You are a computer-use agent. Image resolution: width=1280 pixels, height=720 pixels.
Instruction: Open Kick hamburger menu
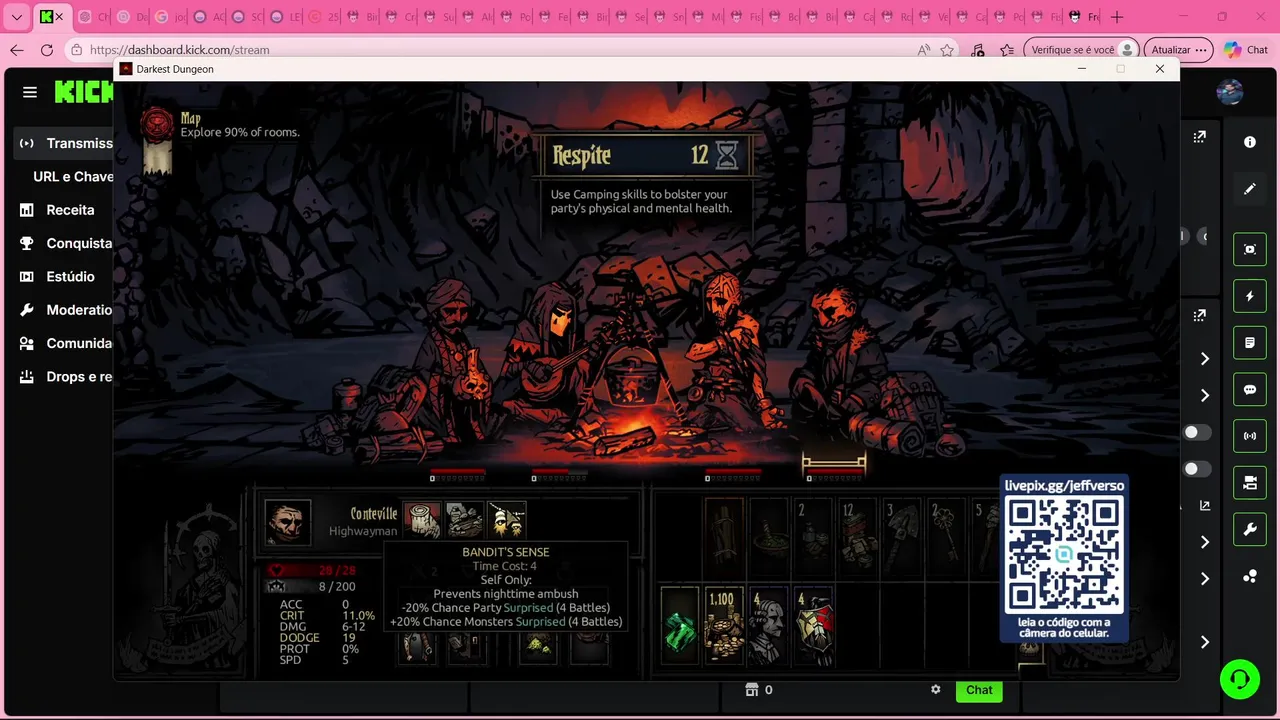[x=30, y=92]
